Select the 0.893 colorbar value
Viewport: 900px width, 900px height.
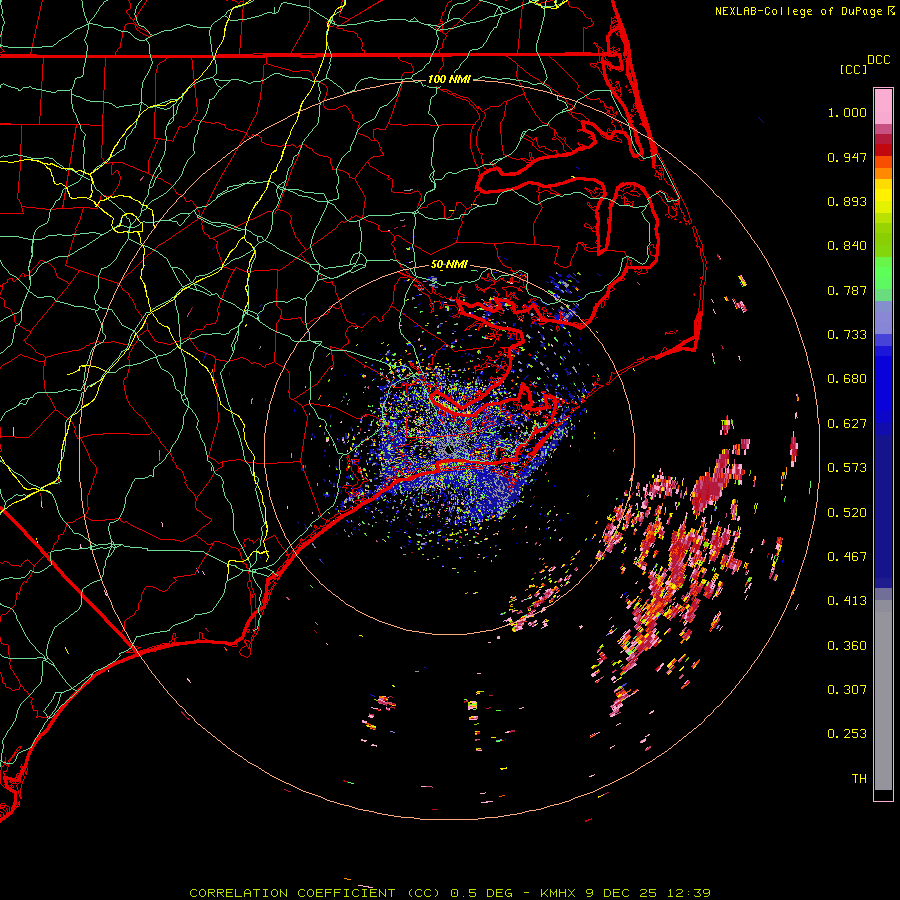tap(847, 201)
